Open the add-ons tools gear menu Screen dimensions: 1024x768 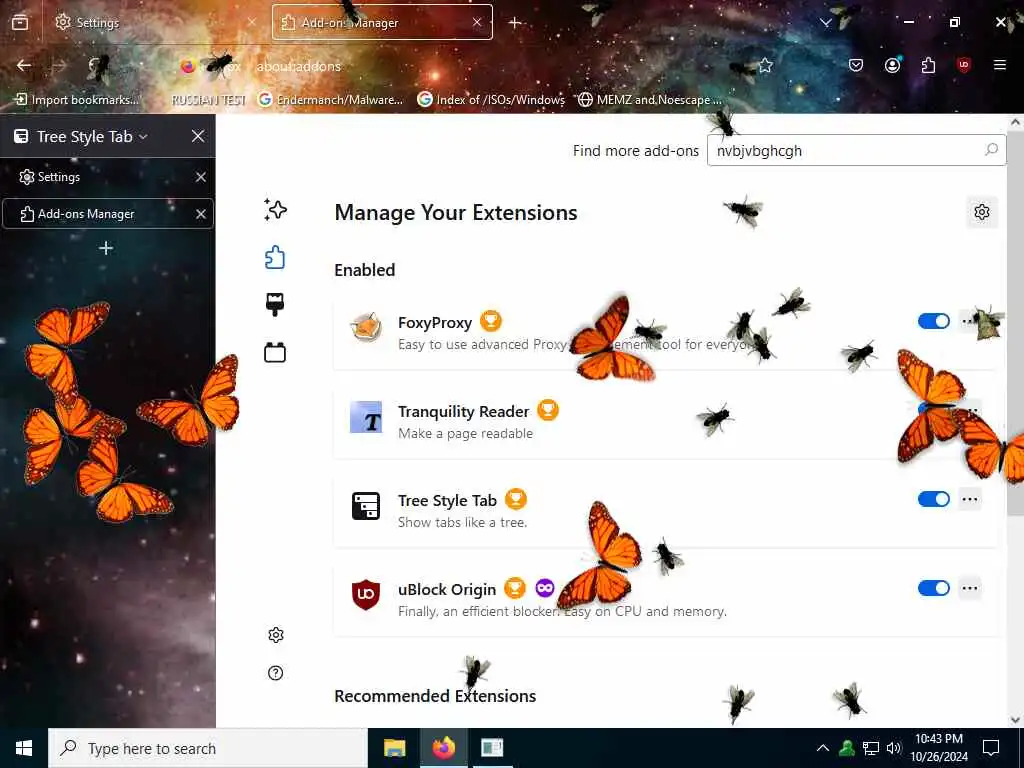pyautogui.click(x=982, y=212)
